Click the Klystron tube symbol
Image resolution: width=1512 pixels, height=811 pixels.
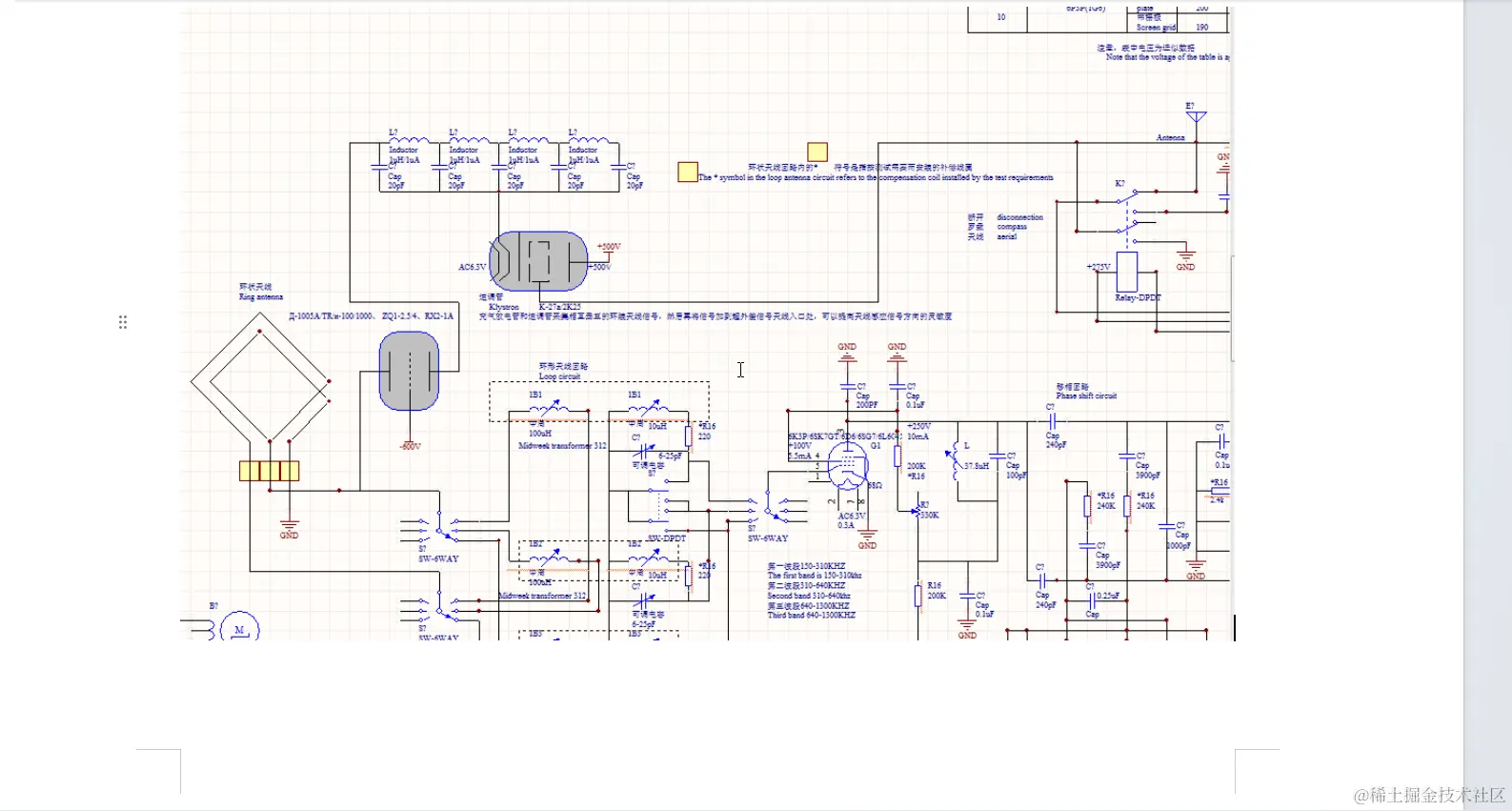[x=538, y=260]
